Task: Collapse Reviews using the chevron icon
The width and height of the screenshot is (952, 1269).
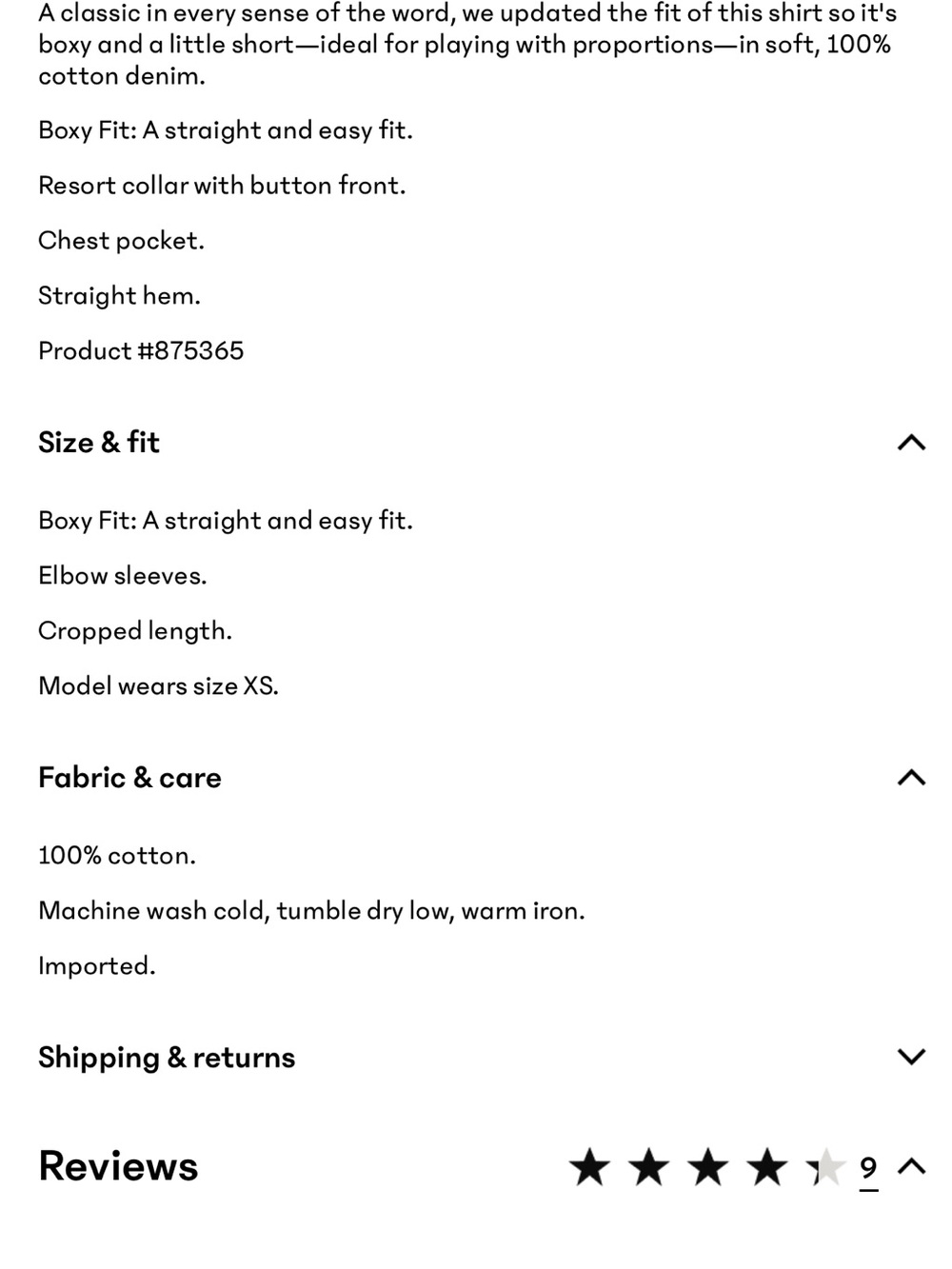Action: [911, 1166]
